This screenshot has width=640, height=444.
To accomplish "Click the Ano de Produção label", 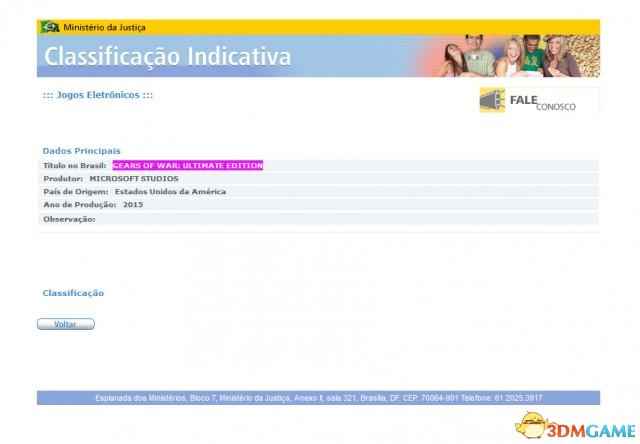I will [x=80, y=205].
